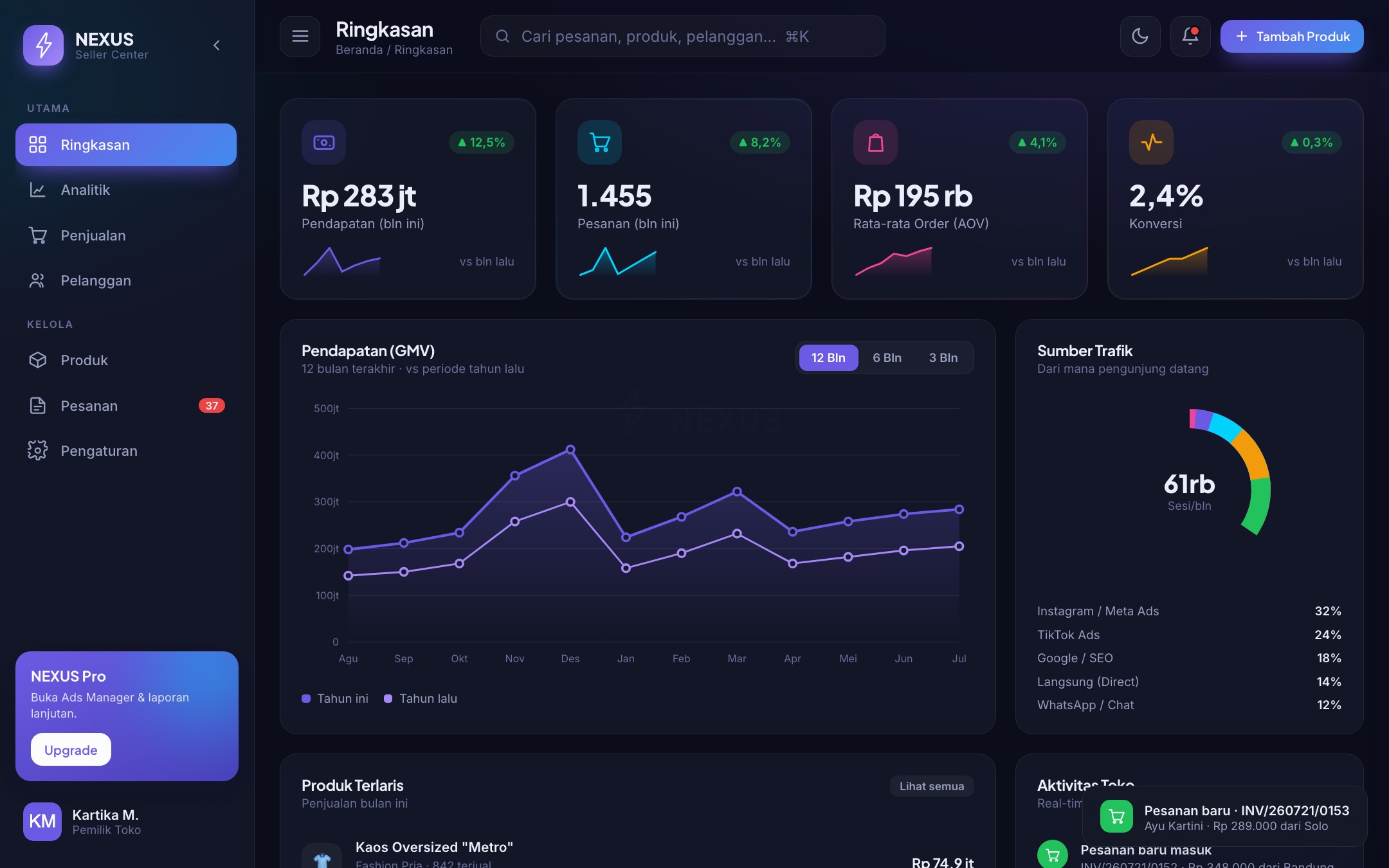The width and height of the screenshot is (1389, 868).
Task: Click the Upgrade button in NEXUS Pro card
Action: tap(71, 750)
